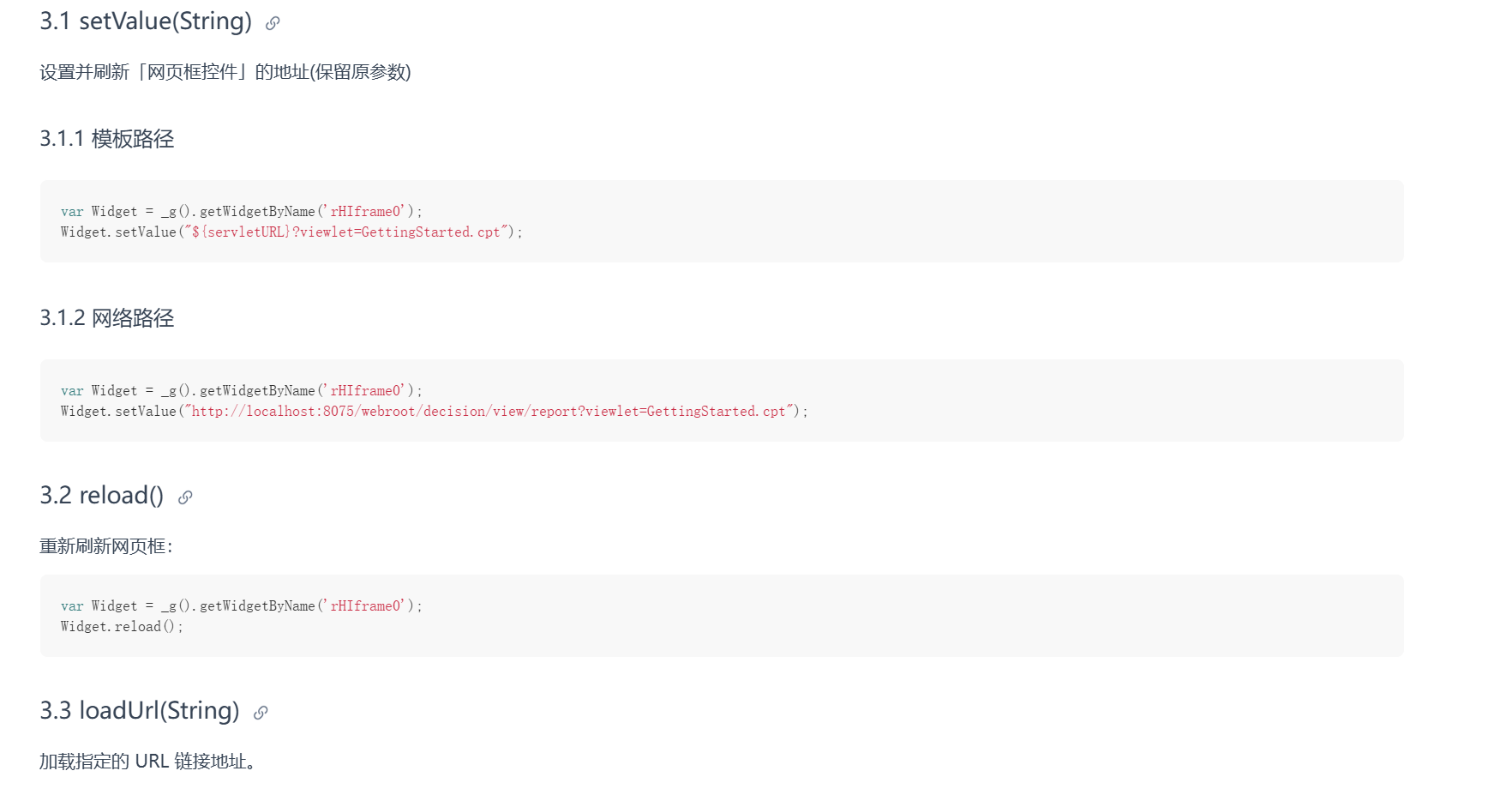Image resolution: width=1512 pixels, height=795 pixels.
Task: Click the 3.1.2 网络路径 subheading
Action: click(x=107, y=318)
